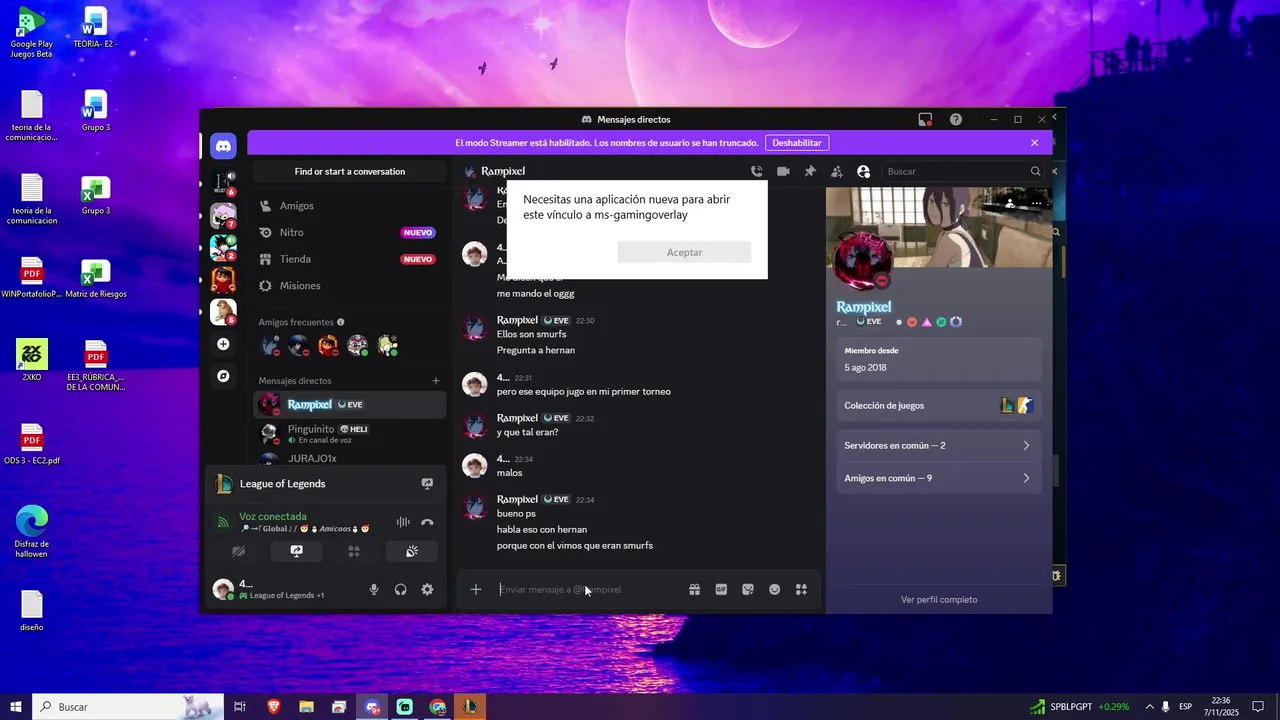Open League of Legends taskbar icon
The width and height of the screenshot is (1280, 720).
[469, 707]
